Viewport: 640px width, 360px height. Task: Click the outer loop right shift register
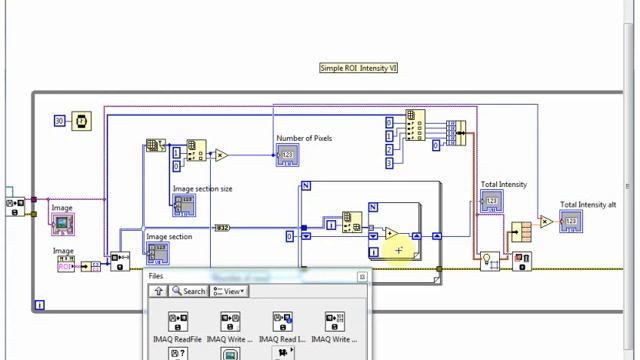click(x=437, y=236)
